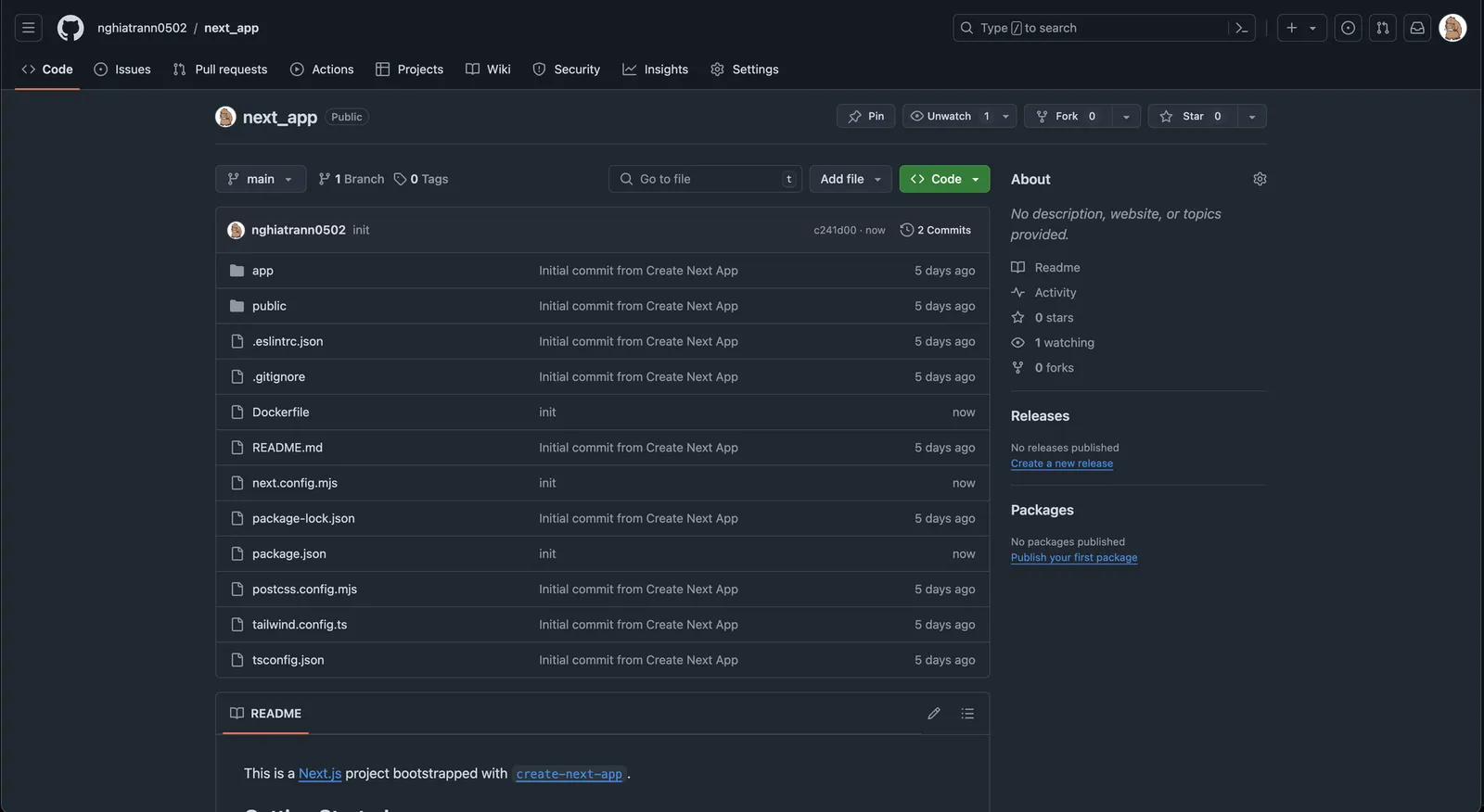
Task: Click the branch count icon
Action: [x=325, y=179]
